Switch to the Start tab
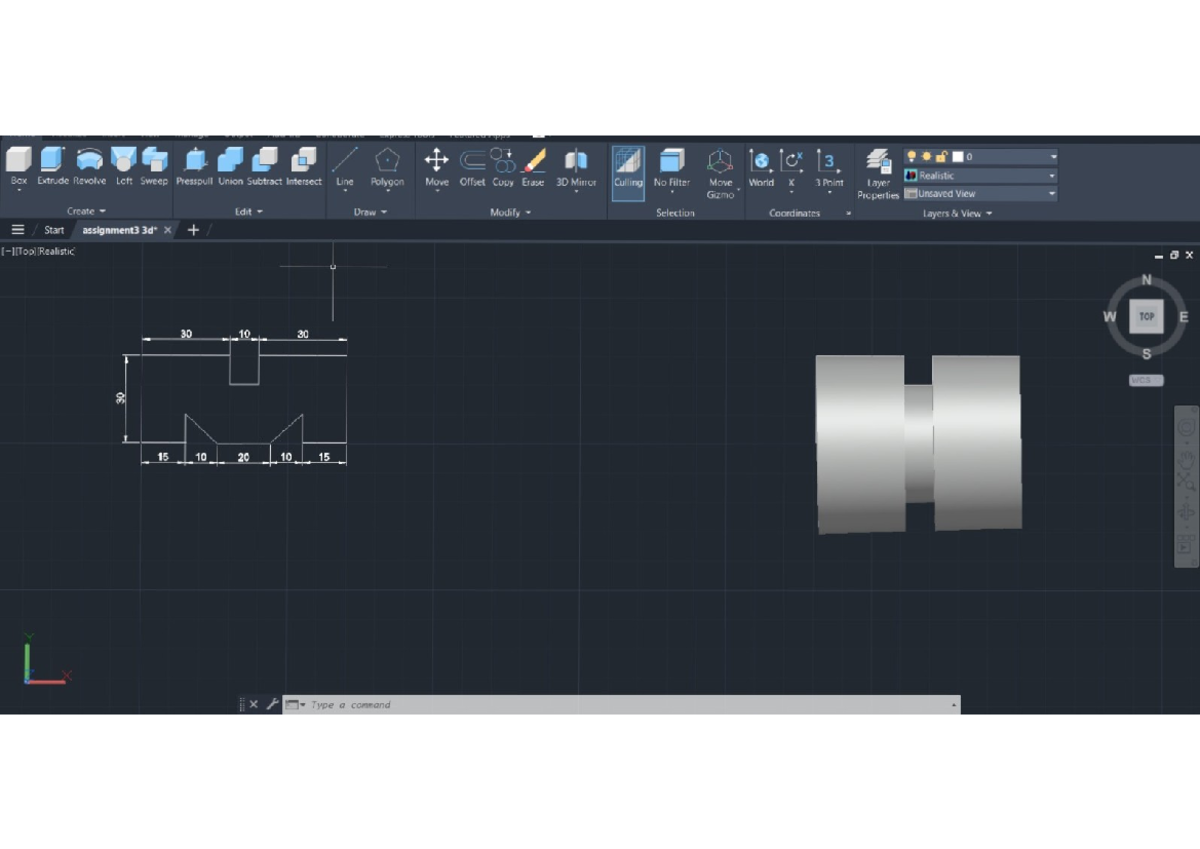 [54, 230]
